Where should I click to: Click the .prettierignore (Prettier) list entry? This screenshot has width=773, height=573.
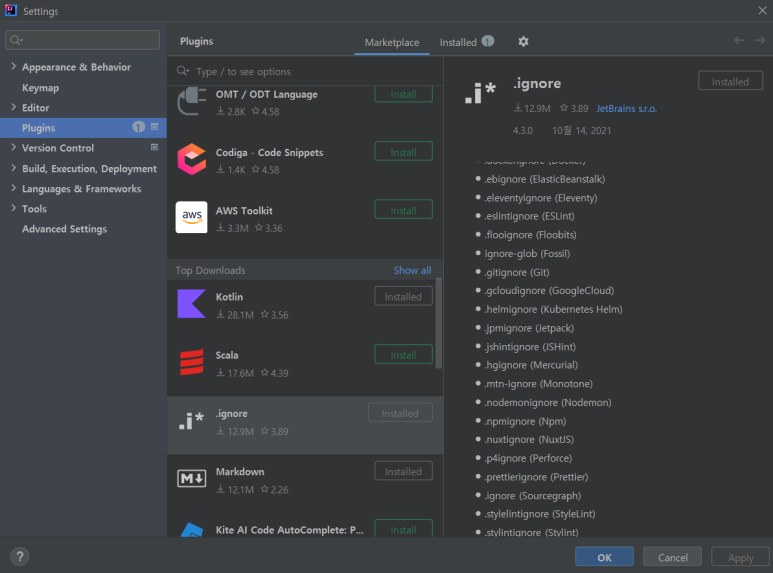(x=536, y=477)
